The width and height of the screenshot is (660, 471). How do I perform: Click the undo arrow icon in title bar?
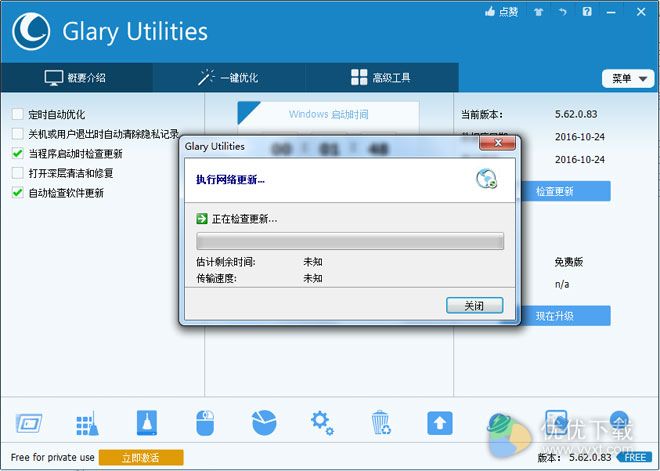563,12
